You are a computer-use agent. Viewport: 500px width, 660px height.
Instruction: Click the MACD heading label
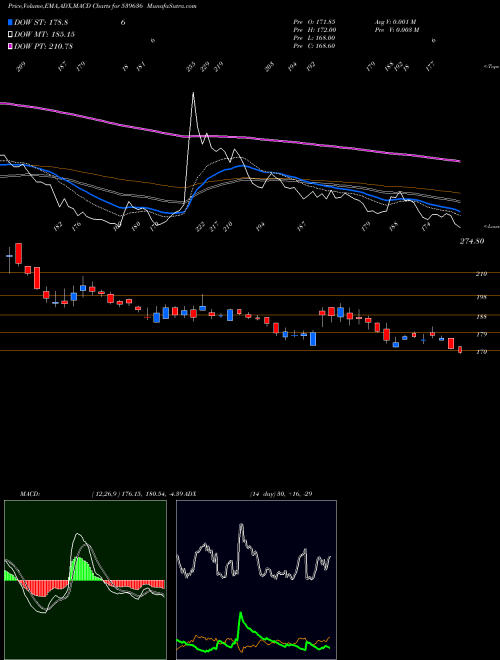[x=30, y=494]
